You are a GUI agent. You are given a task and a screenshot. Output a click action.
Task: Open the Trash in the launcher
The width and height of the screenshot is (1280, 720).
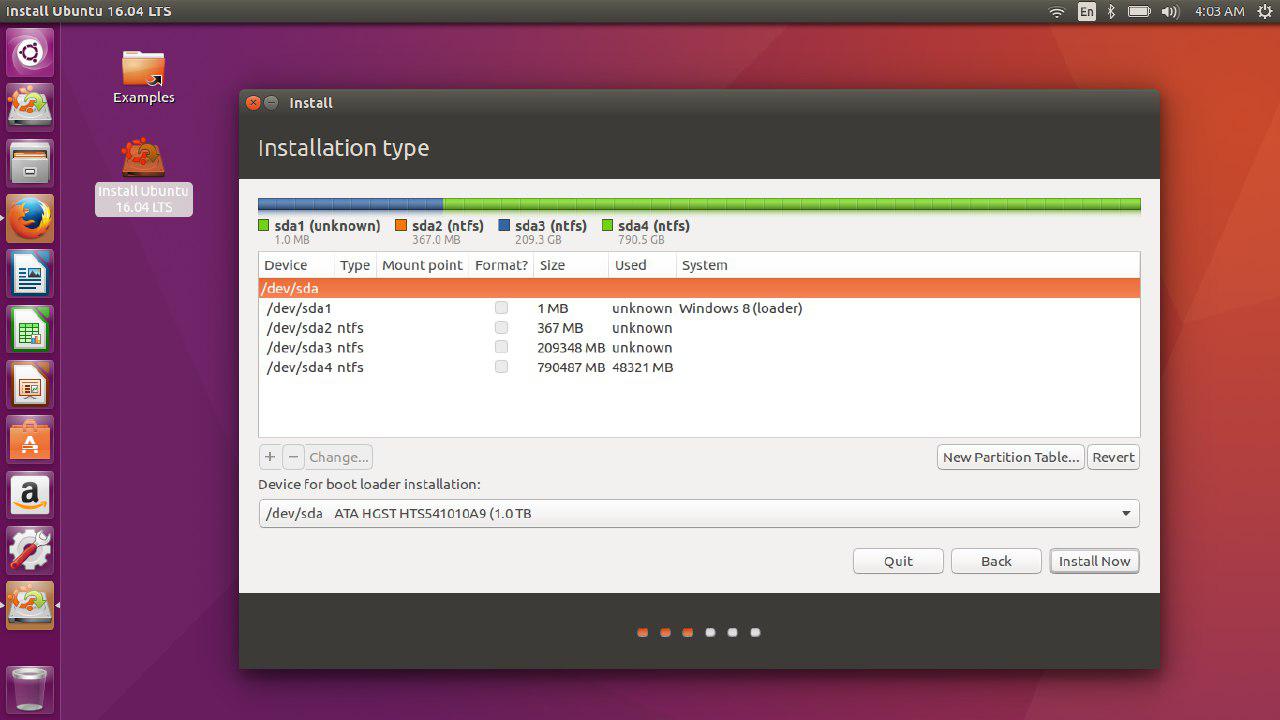click(x=30, y=688)
